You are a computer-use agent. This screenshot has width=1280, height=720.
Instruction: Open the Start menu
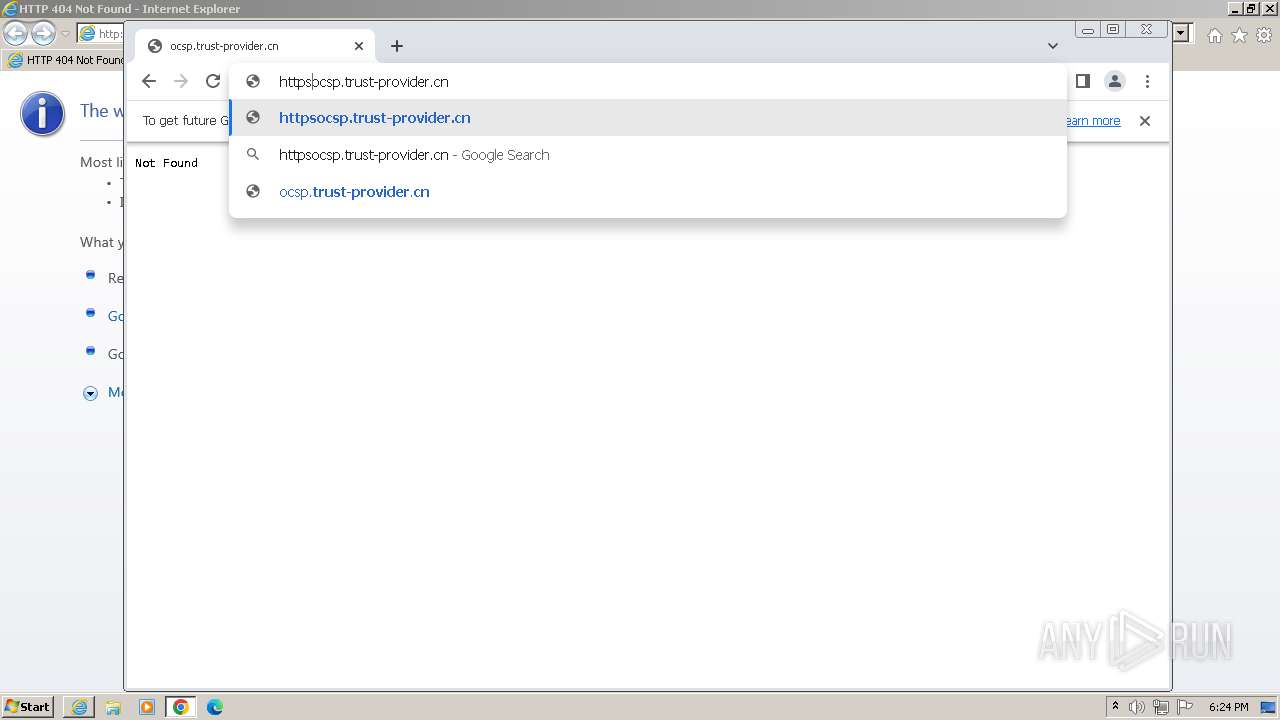pos(28,707)
